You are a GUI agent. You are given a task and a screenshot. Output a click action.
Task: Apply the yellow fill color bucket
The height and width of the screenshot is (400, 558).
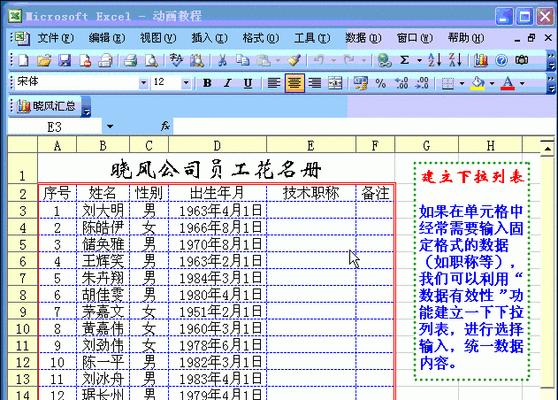pos(478,83)
